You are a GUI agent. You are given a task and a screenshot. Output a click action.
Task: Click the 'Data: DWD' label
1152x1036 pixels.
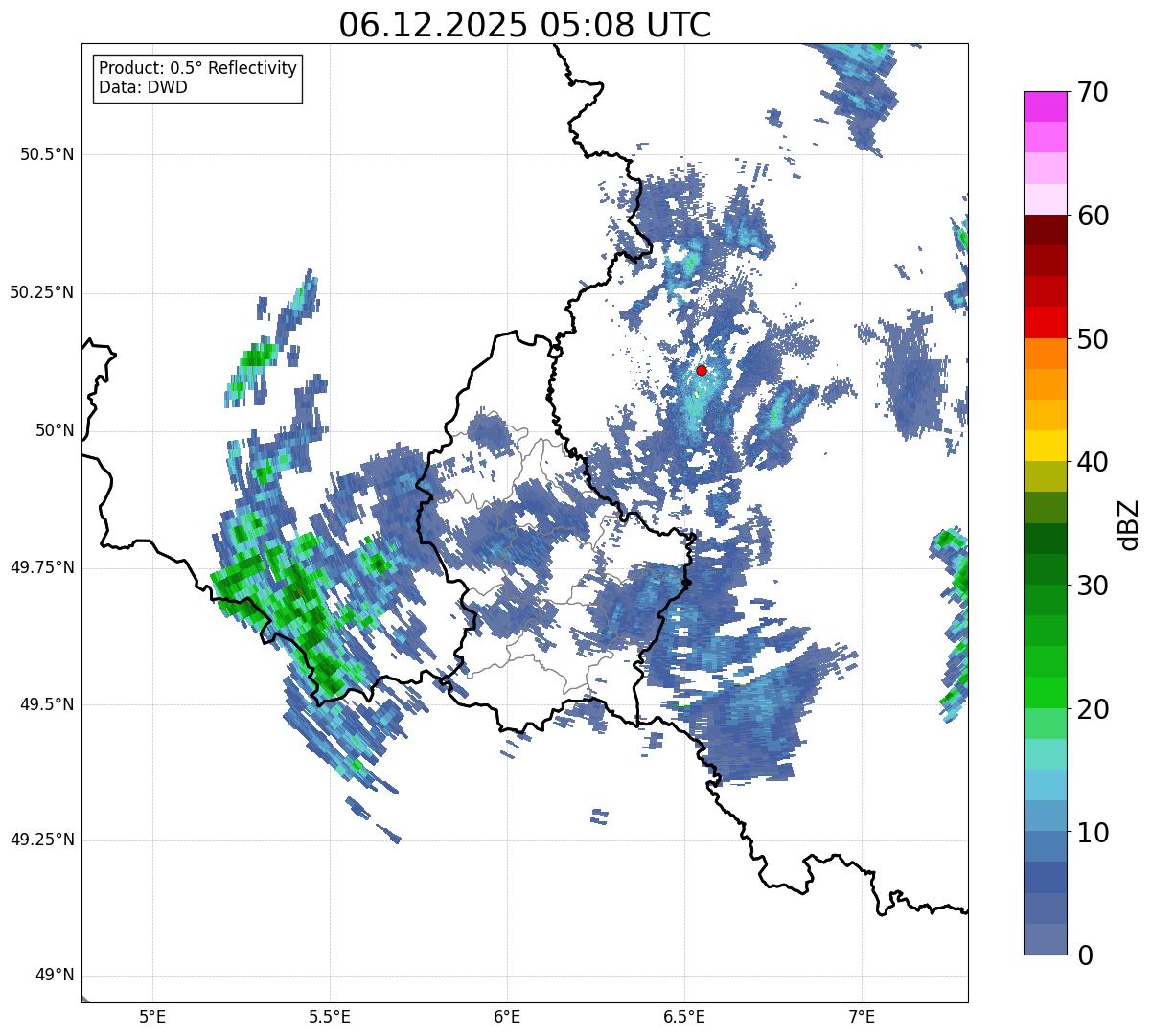pos(143,87)
